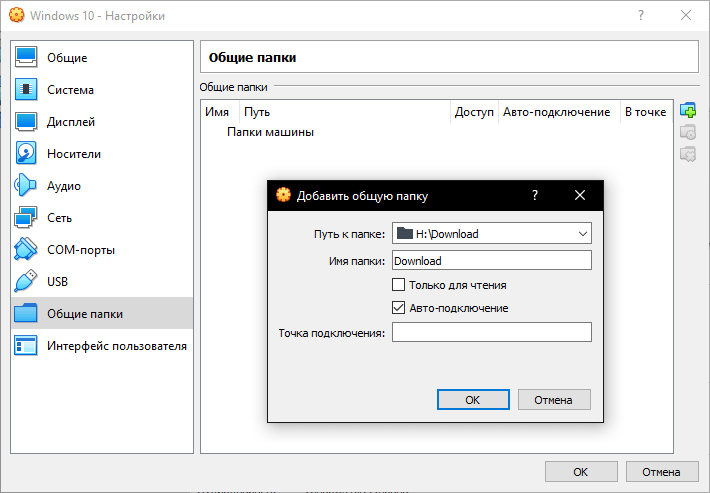Image resolution: width=710 pixels, height=493 pixels.
Task: Click the В точке column header
Action: click(646, 112)
